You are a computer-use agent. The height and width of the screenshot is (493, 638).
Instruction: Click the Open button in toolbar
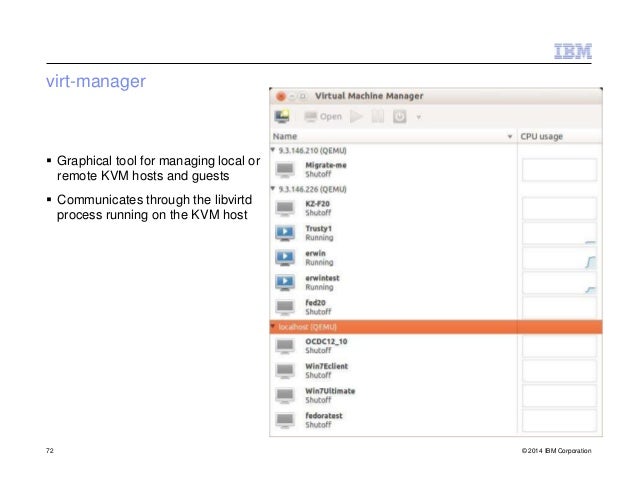pos(323,117)
